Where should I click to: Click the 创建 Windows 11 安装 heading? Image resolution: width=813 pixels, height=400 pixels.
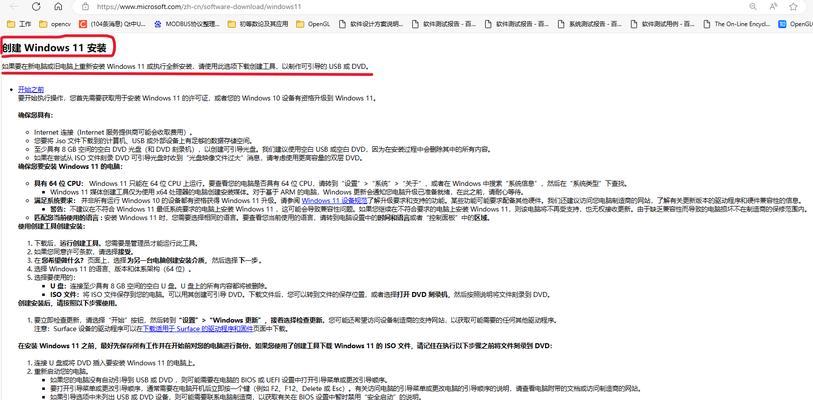pos(54,48)
